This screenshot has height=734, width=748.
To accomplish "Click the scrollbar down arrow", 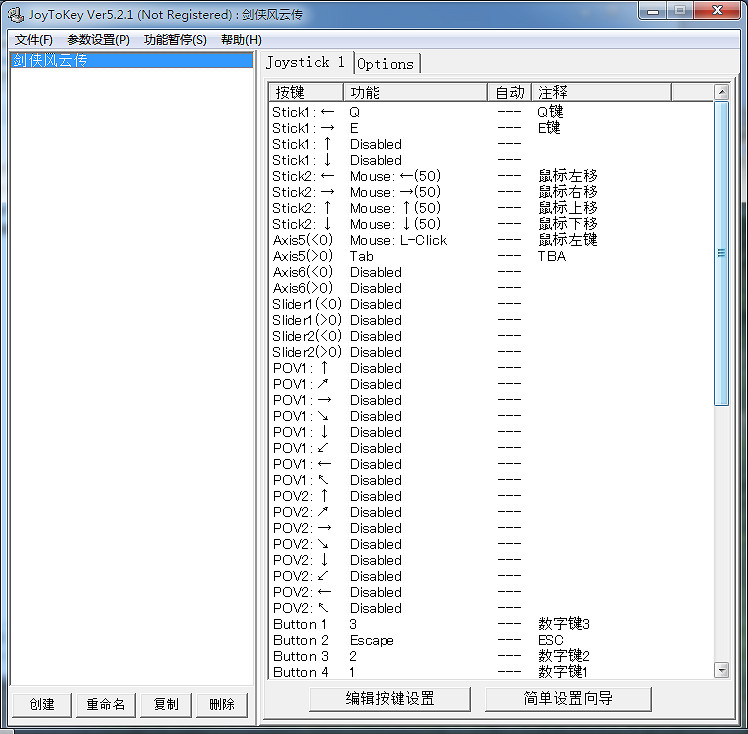I will pyautogui.click(x=721, y=669).
